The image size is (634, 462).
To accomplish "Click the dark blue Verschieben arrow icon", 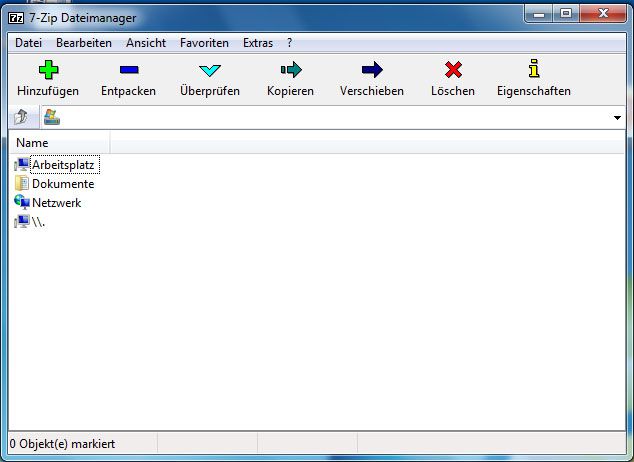I will (x=372, y=70).
